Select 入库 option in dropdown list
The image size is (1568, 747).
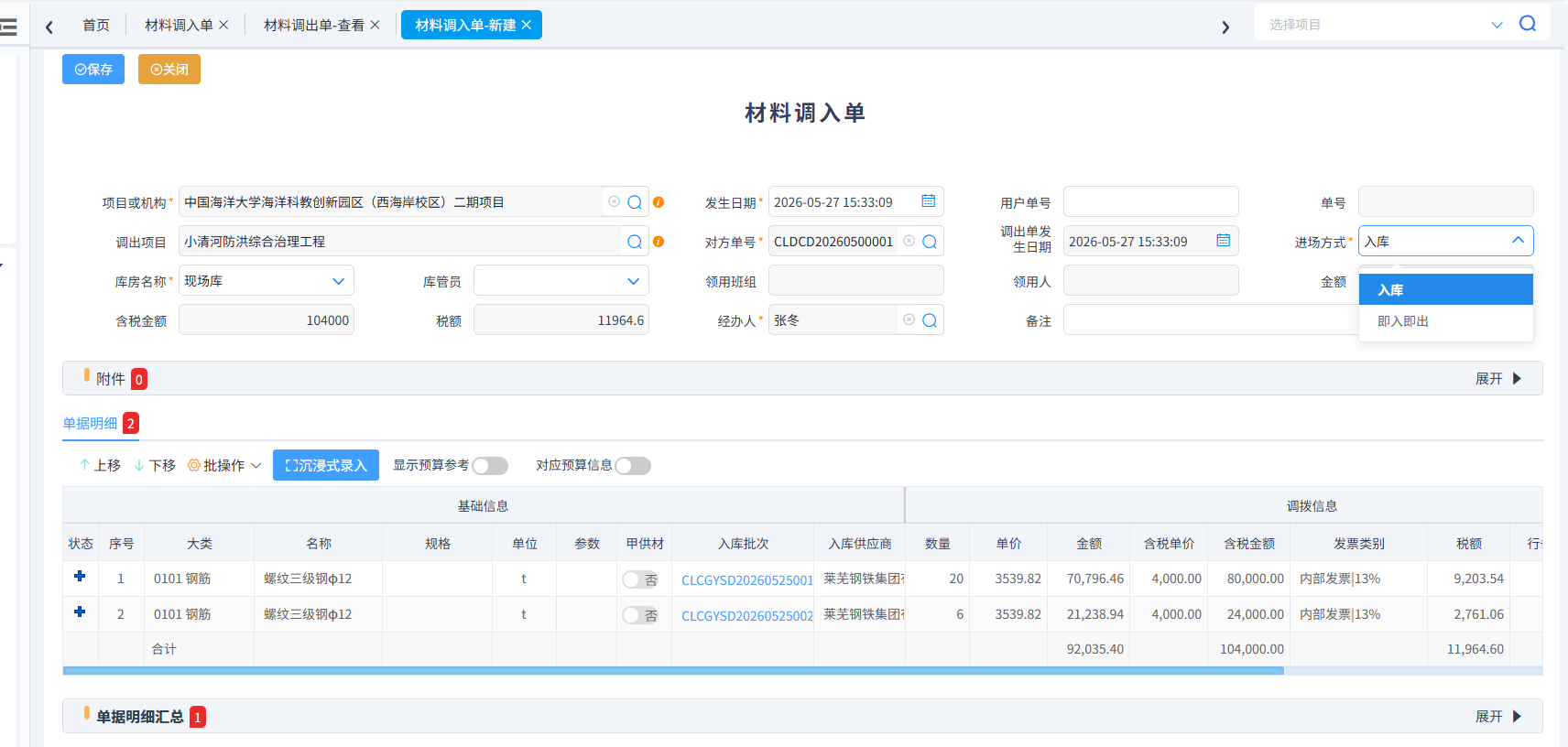(1445, 289)
